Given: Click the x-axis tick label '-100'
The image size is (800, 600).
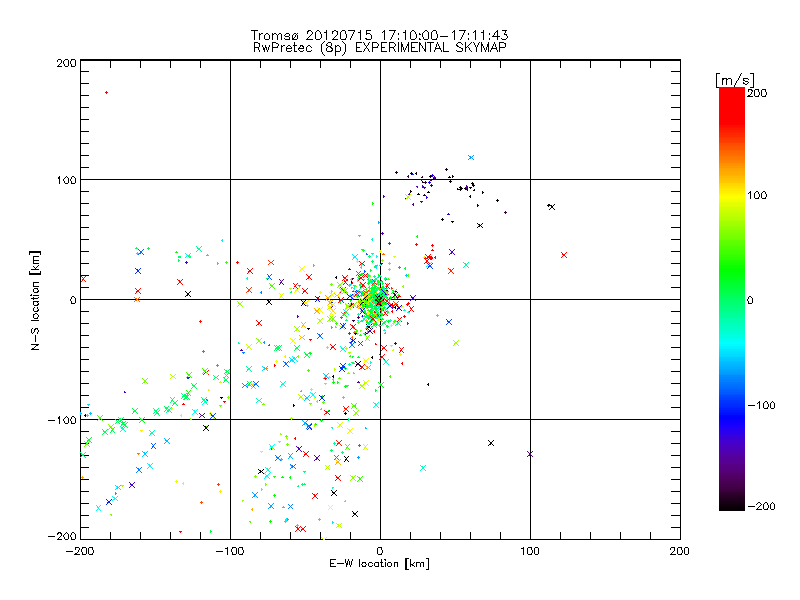Looking at the screenshot, I should (230, 551).
